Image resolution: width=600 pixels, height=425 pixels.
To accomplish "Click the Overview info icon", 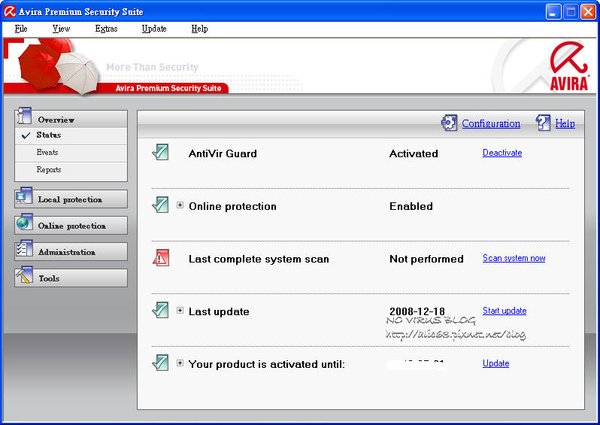I will coord(24,116).
